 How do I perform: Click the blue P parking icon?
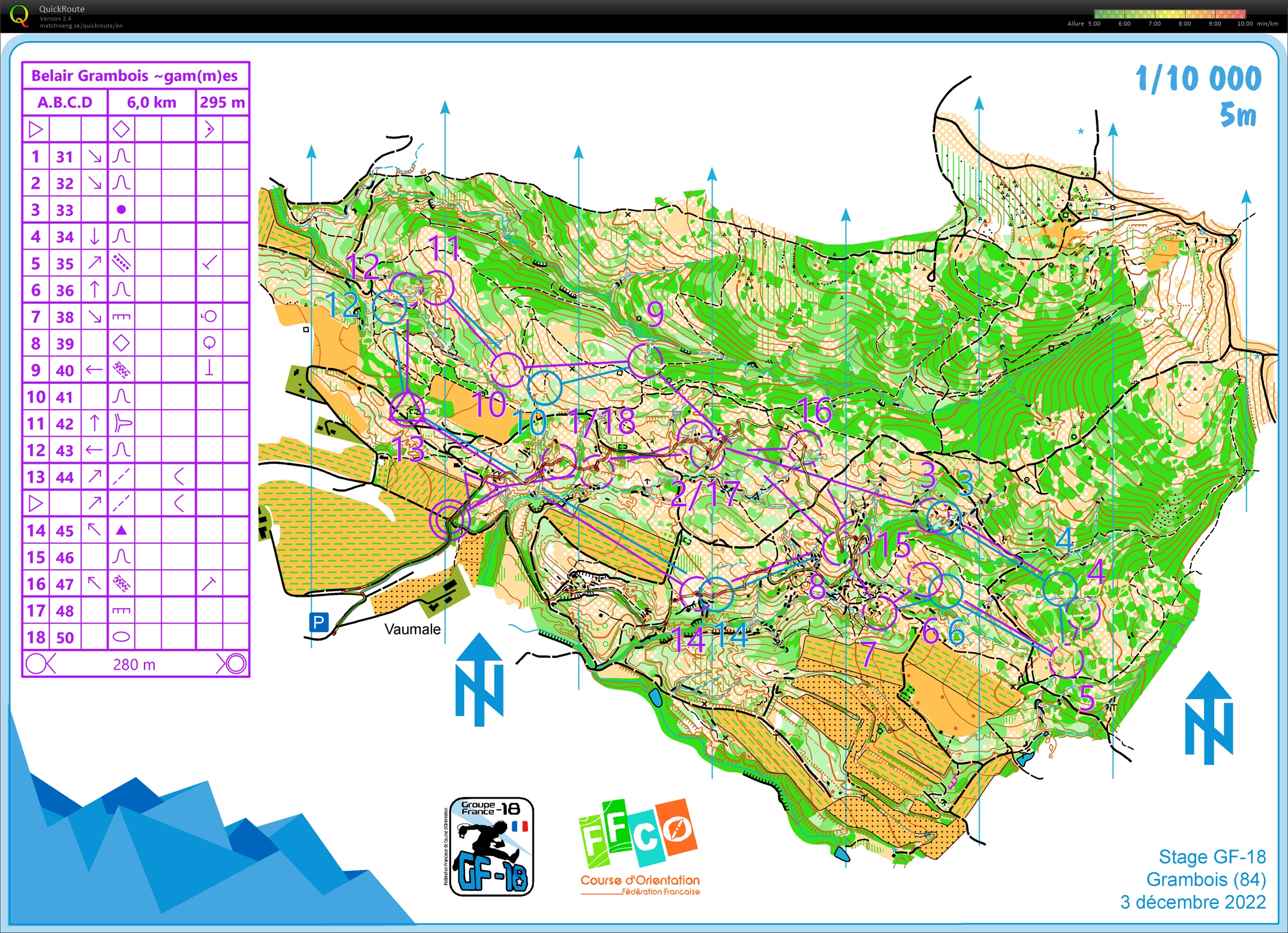click(319, 622)
